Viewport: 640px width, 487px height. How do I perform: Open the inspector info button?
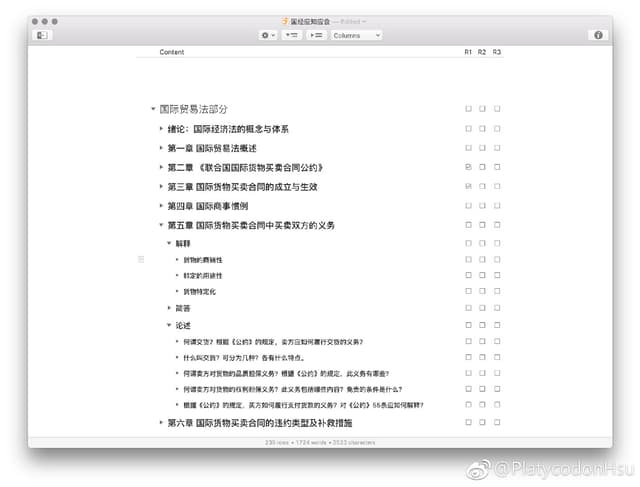click(x=598, y=35)
